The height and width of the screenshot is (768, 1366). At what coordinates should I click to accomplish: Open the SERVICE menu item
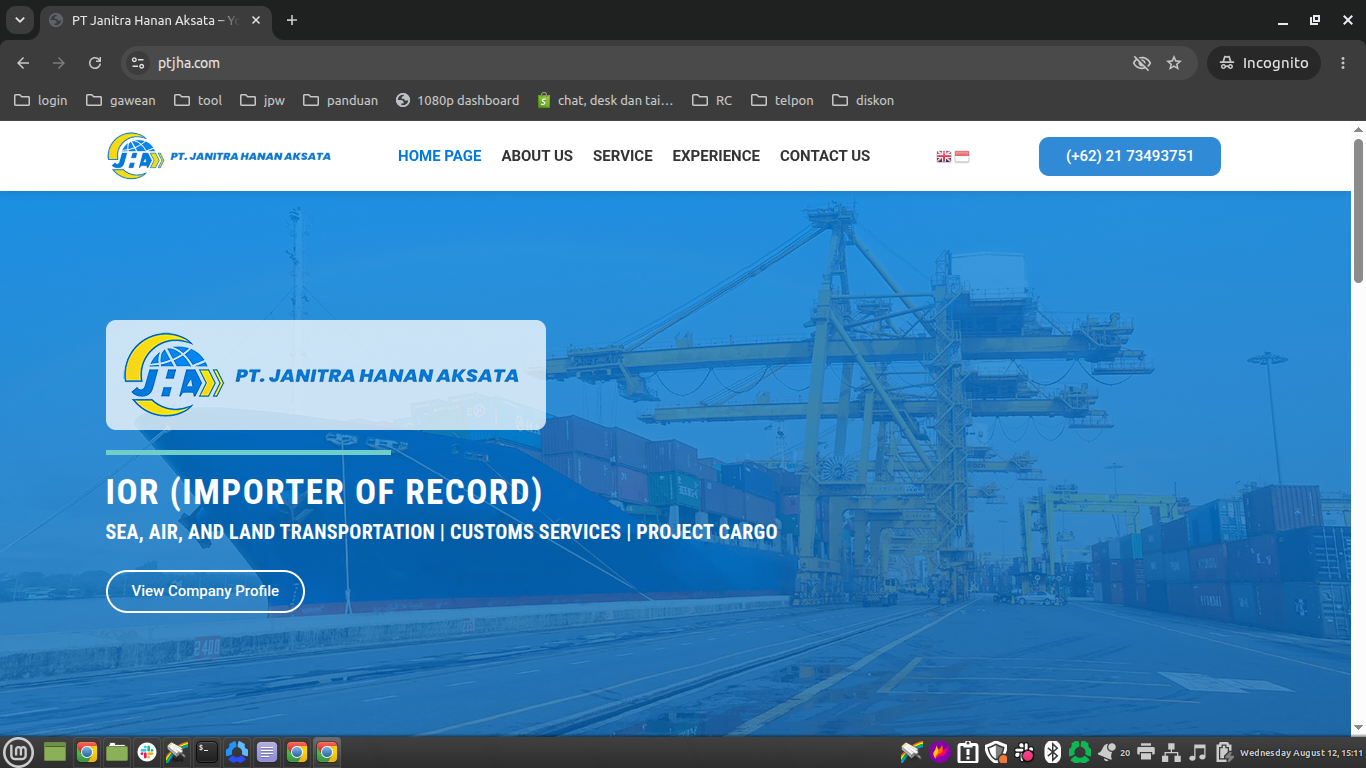tap(623, 156)
